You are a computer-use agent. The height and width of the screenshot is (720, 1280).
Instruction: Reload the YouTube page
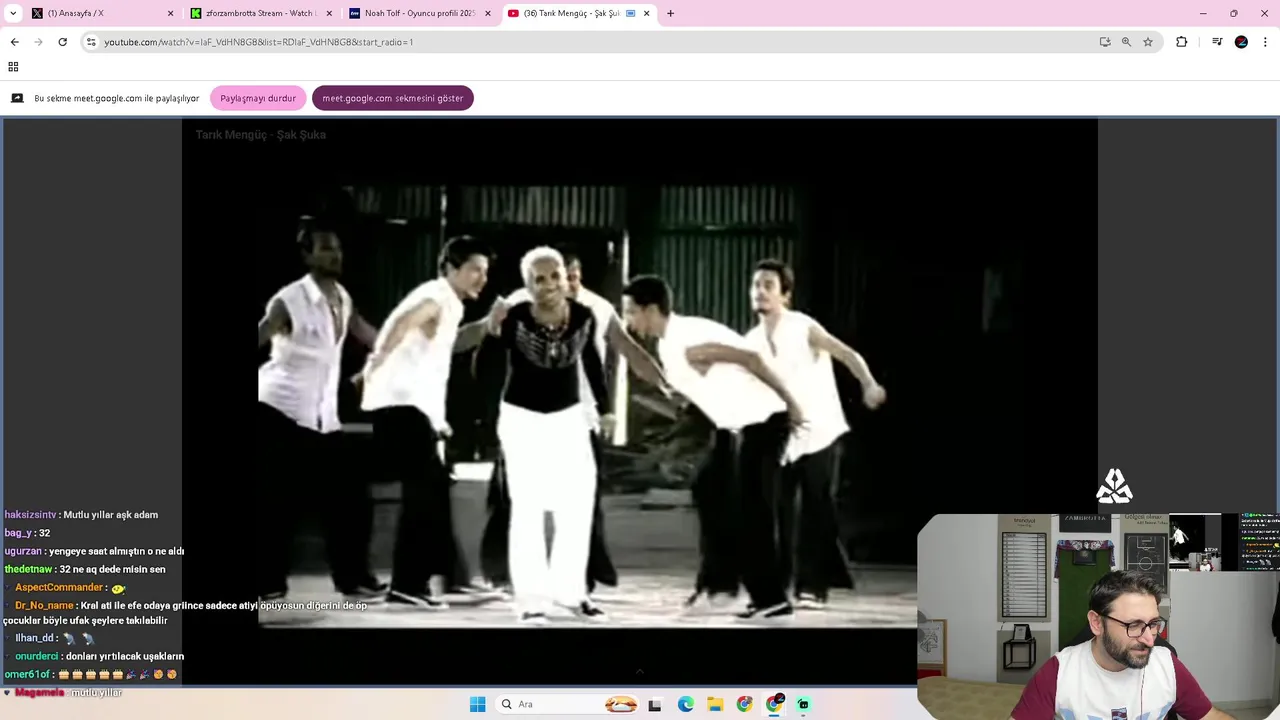pos(62,42)
